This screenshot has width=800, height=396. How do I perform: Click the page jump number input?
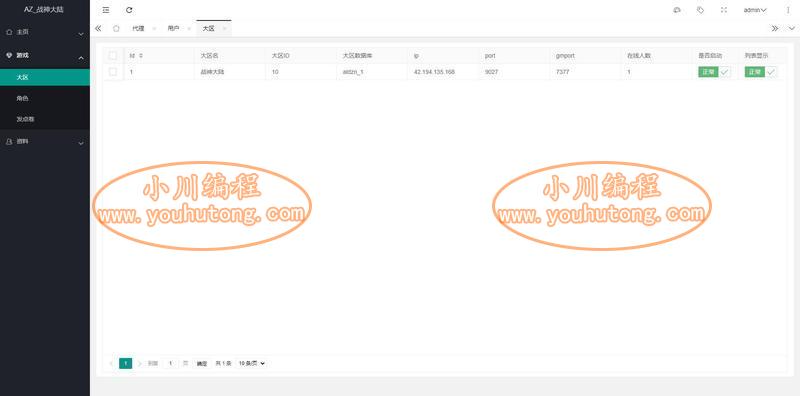(x=170, y=363)
